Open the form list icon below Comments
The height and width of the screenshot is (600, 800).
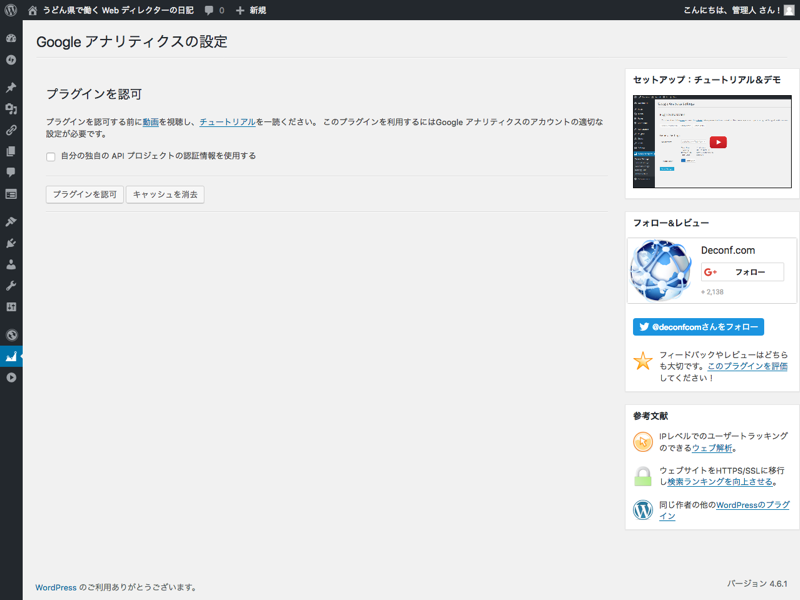click(x=11, y=194)
